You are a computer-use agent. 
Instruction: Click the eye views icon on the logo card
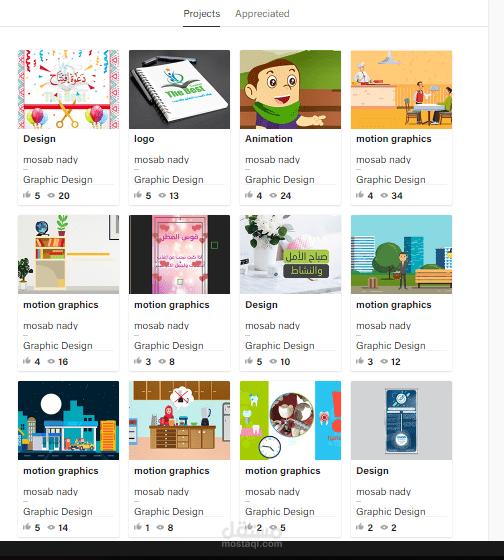coord(162,195)
